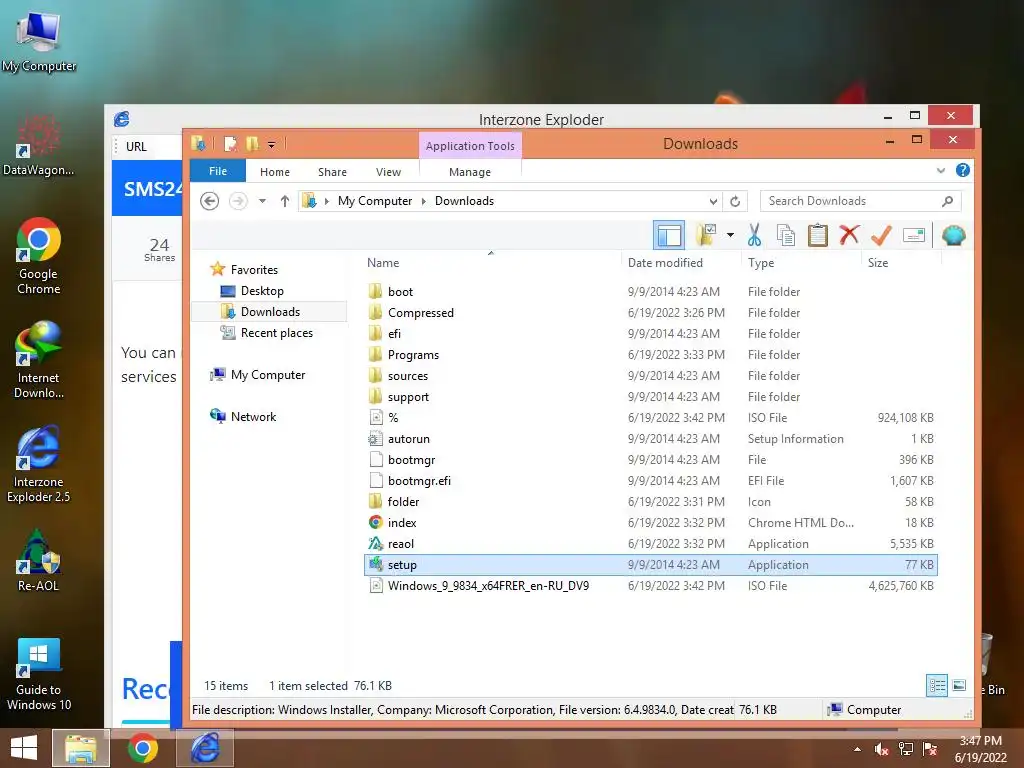The height and width of the screenshot is (768, 1024).
Task: Click the Preview pane toolbar icon
Action: [x=669, y=235]
